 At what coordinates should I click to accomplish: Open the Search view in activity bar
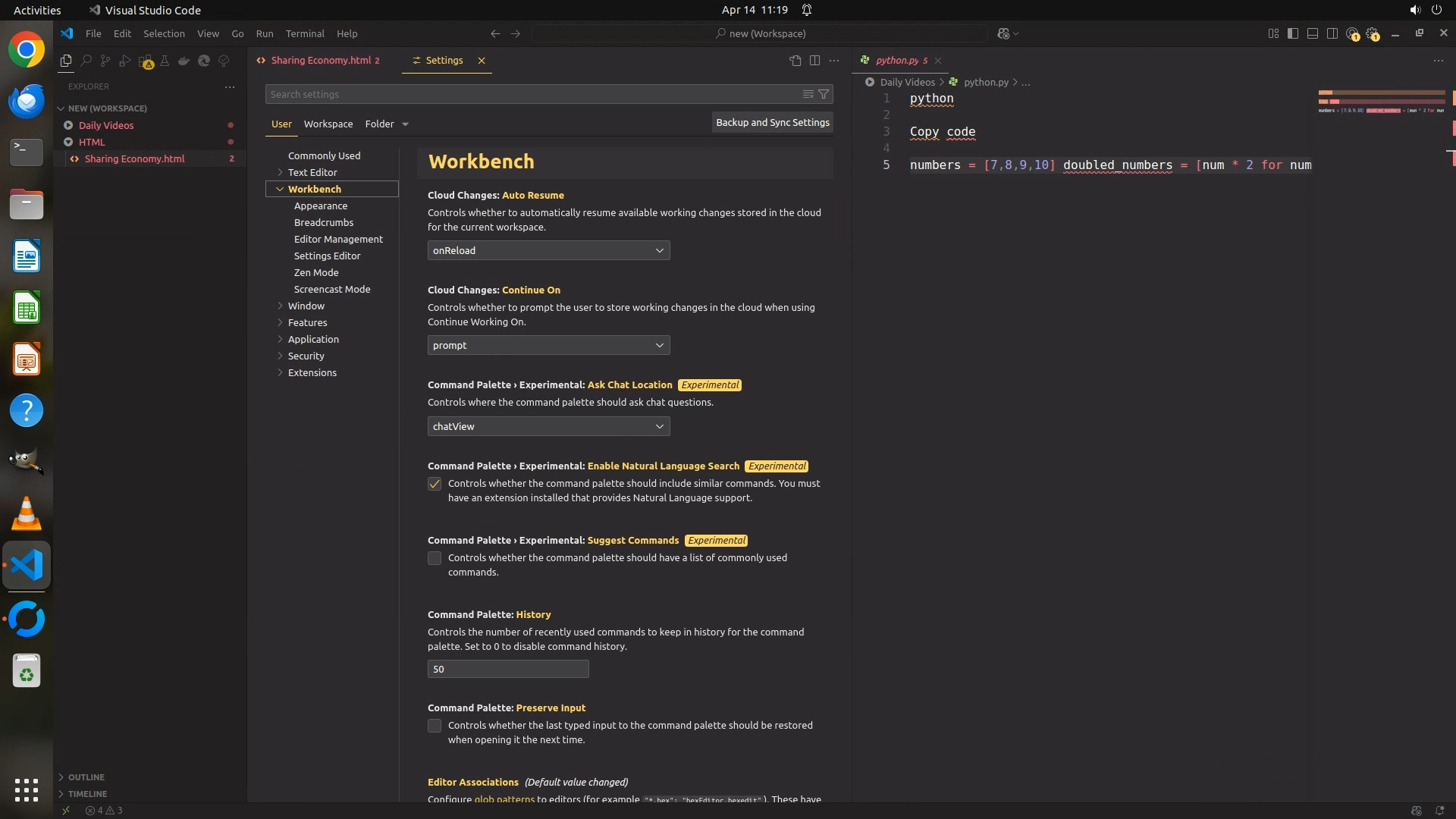point(86,61)
